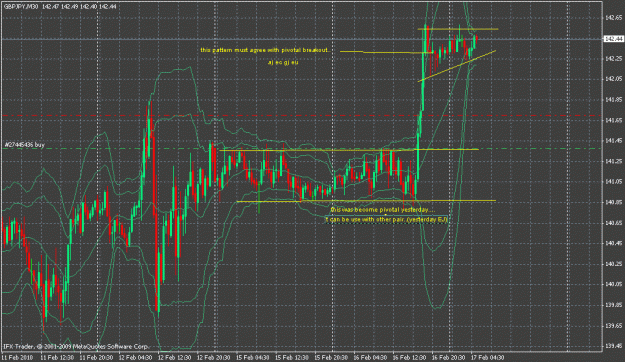Image resolution: width=625 pixels, height=362 pixels.
Task: Click the current price tag 142.44
Action: click(x=614, y=39)
